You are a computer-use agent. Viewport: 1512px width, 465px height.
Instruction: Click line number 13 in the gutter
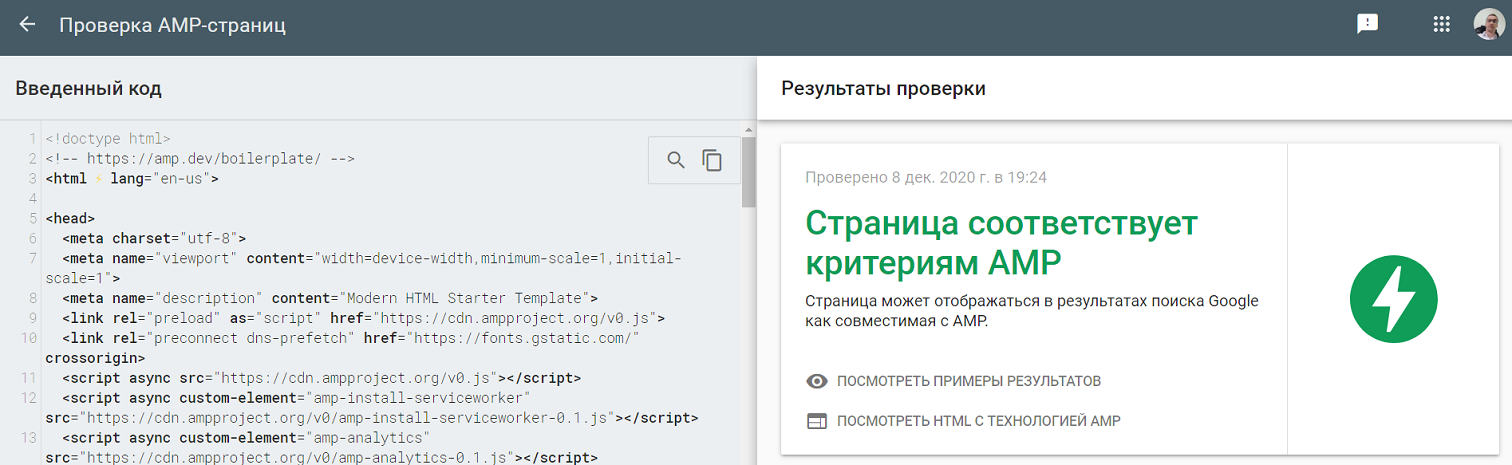pos(29,438)
